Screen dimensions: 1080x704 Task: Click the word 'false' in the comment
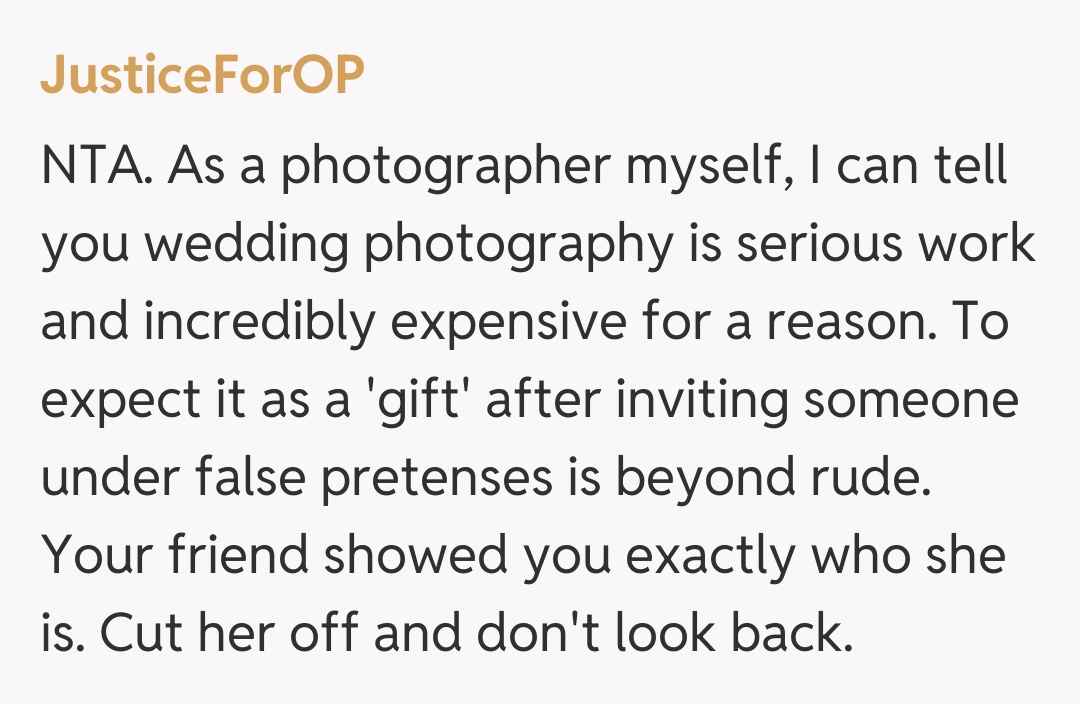237,479
